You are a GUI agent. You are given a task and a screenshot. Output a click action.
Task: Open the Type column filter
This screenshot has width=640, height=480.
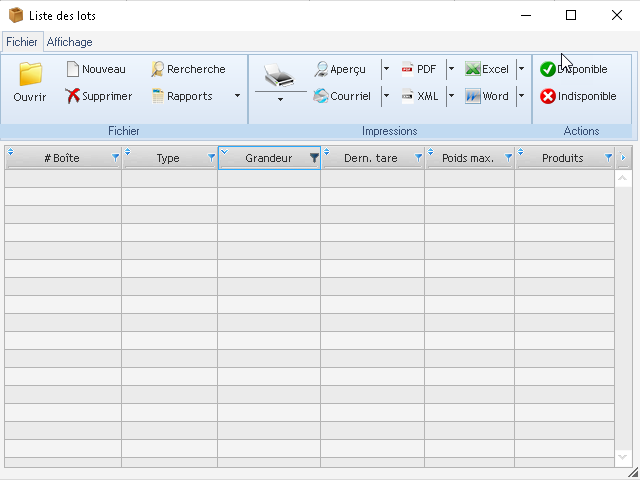coord(211,158)
